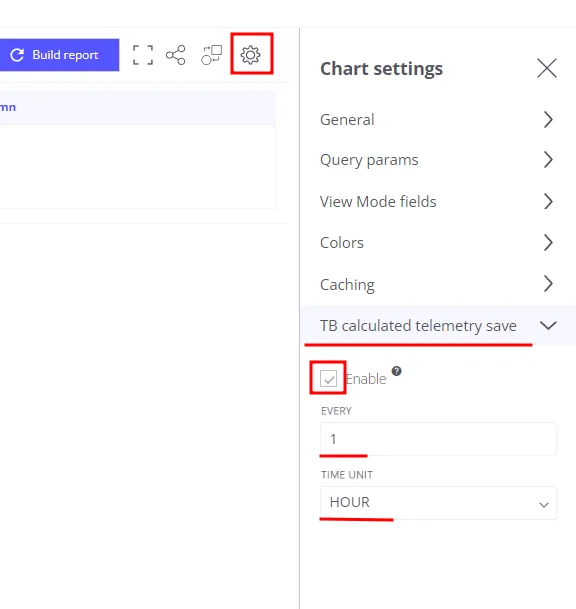Expand the Caching section chevron

[548, 284]
